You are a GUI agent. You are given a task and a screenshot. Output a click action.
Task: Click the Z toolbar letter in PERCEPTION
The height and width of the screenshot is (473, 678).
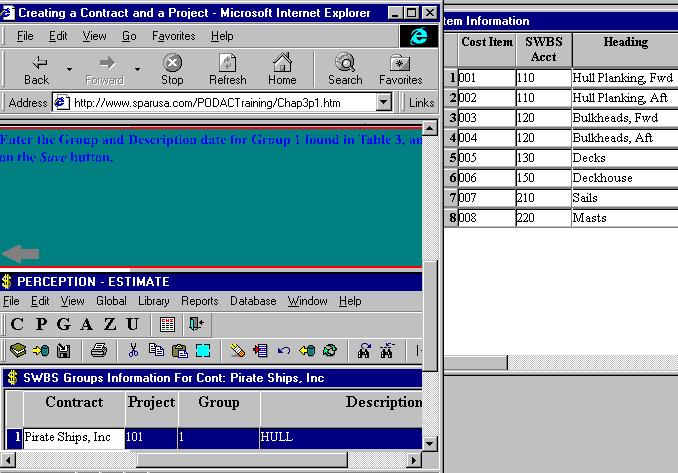point(109,324)
